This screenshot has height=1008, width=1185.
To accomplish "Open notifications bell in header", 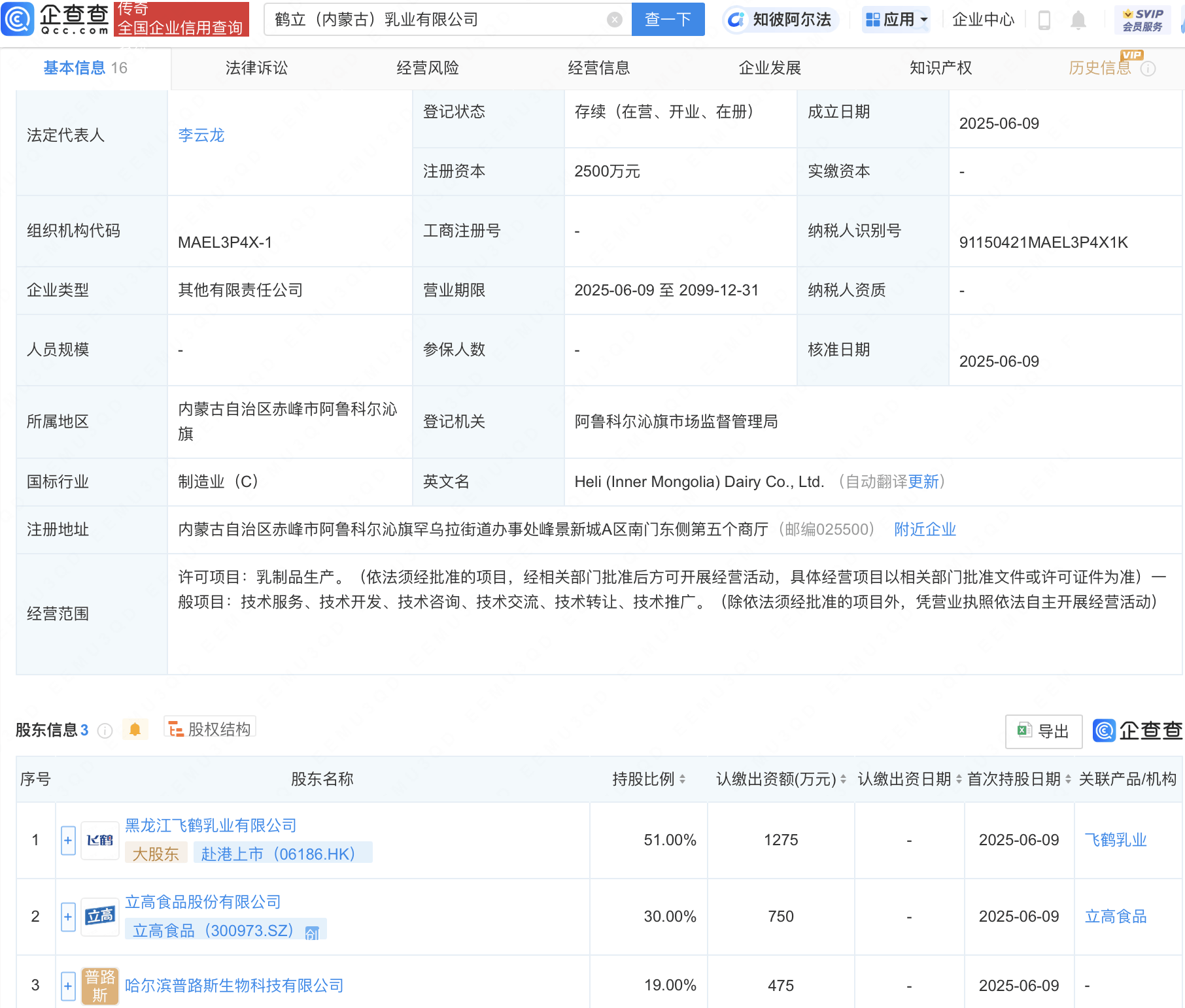I will click(x=1078, y=20).
